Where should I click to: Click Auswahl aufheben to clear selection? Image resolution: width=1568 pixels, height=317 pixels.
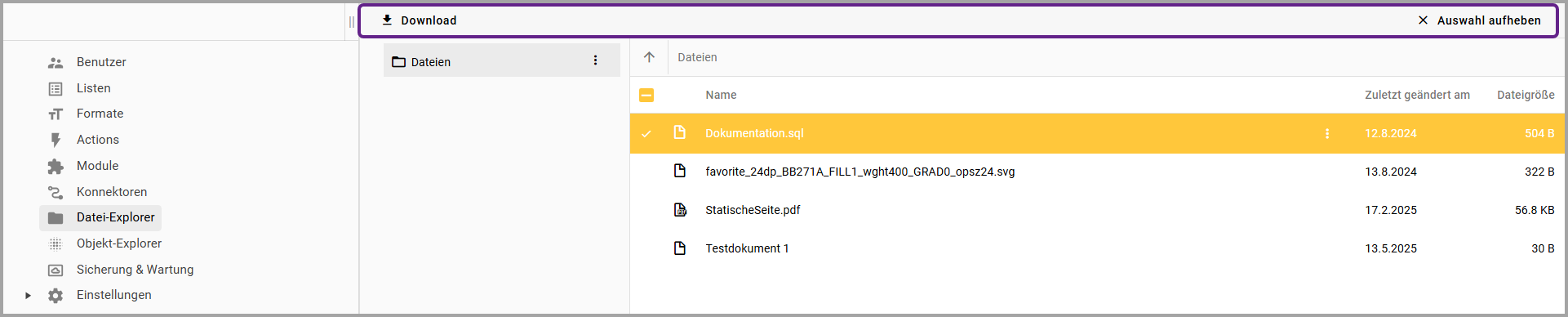(1479, 20)
